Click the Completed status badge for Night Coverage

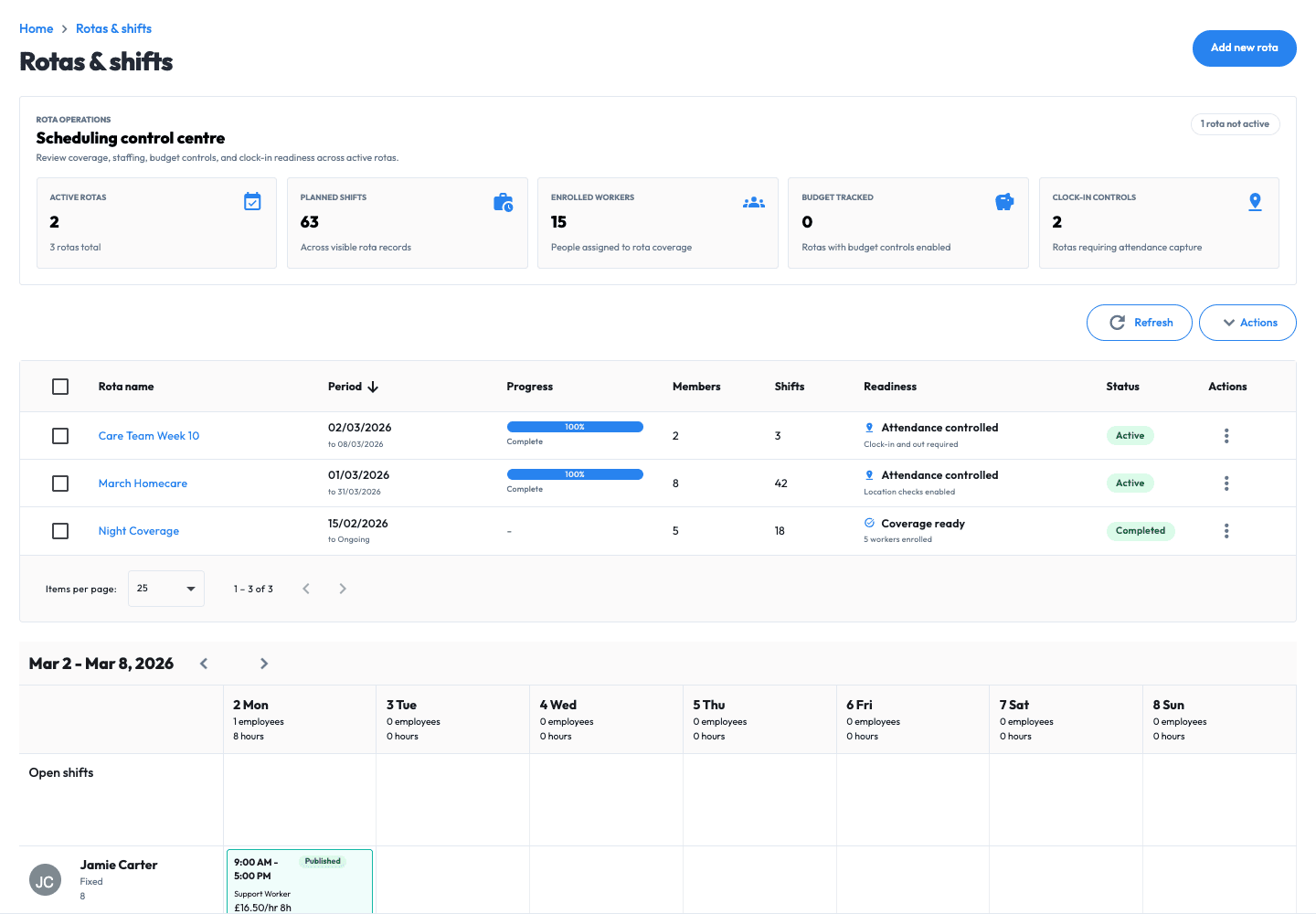pos(1141,531)
